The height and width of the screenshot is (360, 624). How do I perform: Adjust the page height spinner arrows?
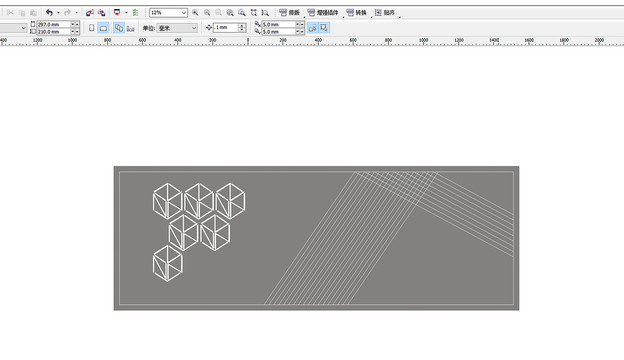pos(75,31)
